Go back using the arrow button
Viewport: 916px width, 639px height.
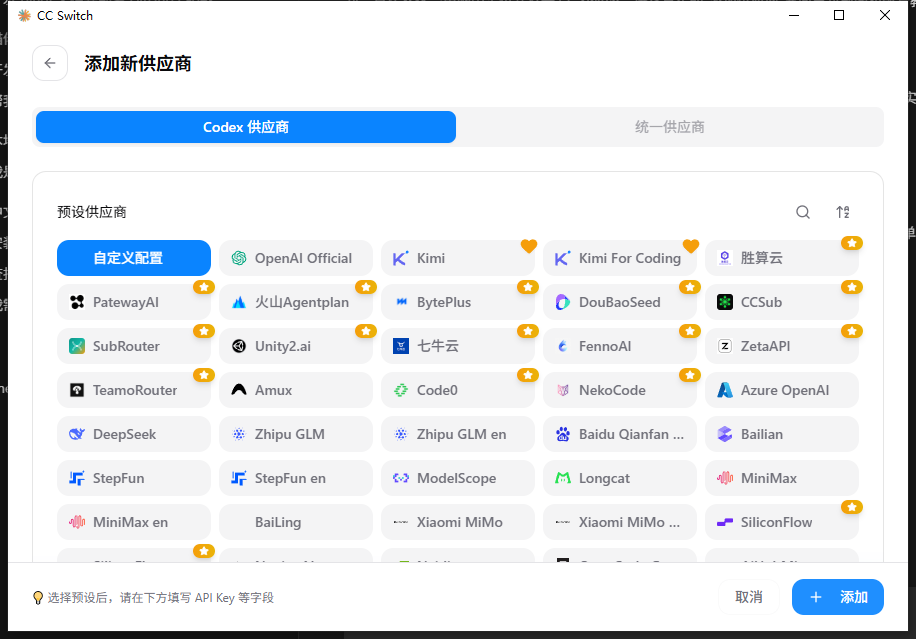click(x=50, y=63)
